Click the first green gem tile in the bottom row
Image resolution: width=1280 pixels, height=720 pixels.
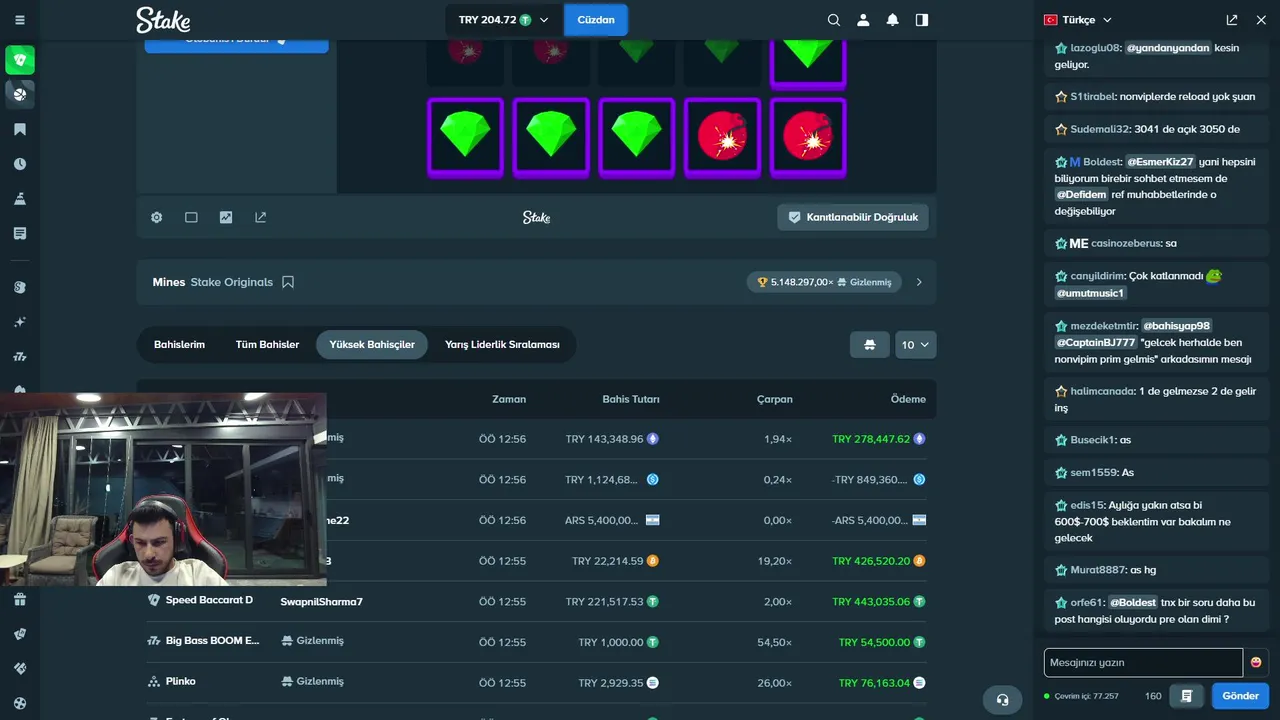coord(465,138)
